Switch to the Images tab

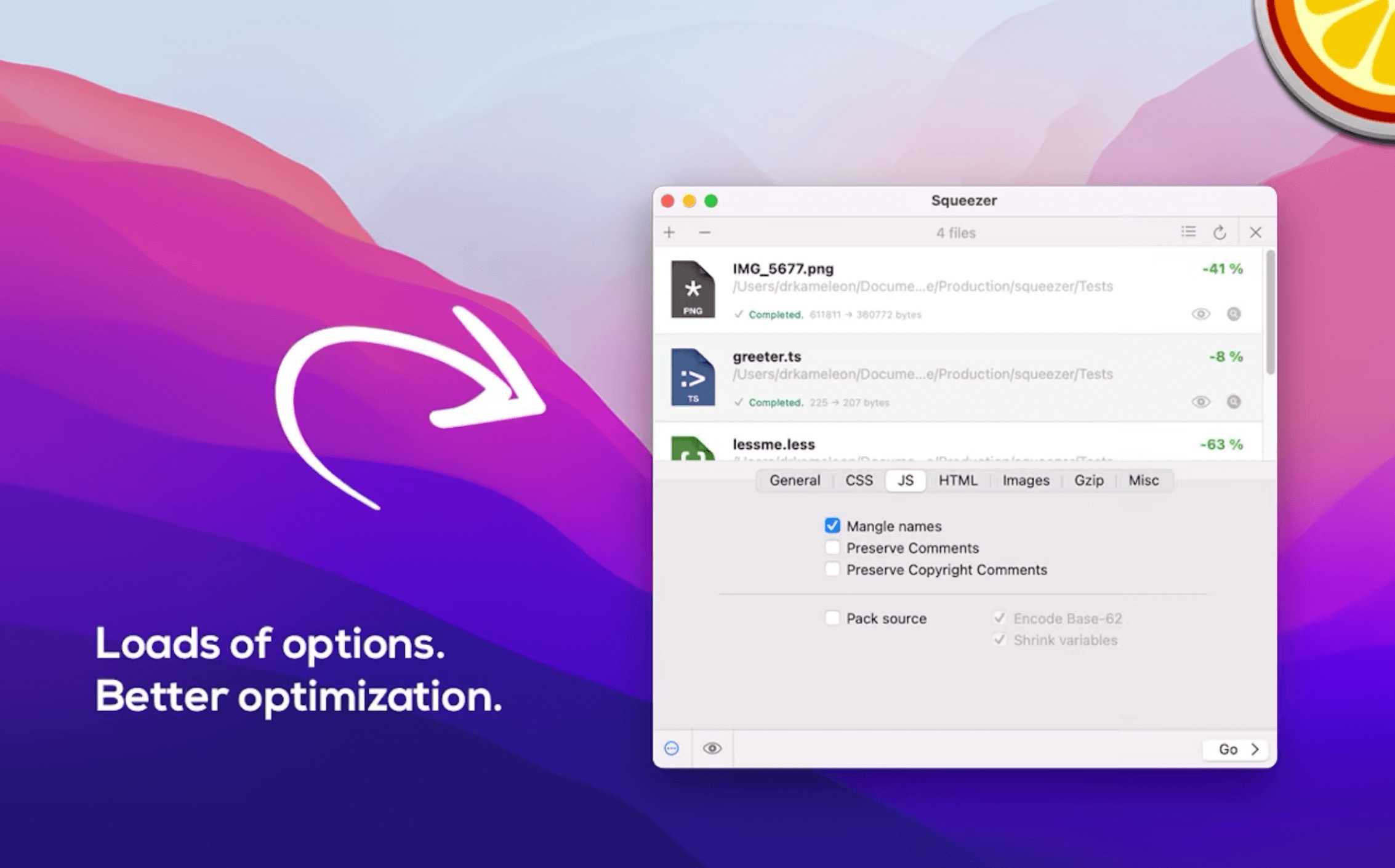[1025, 480]
